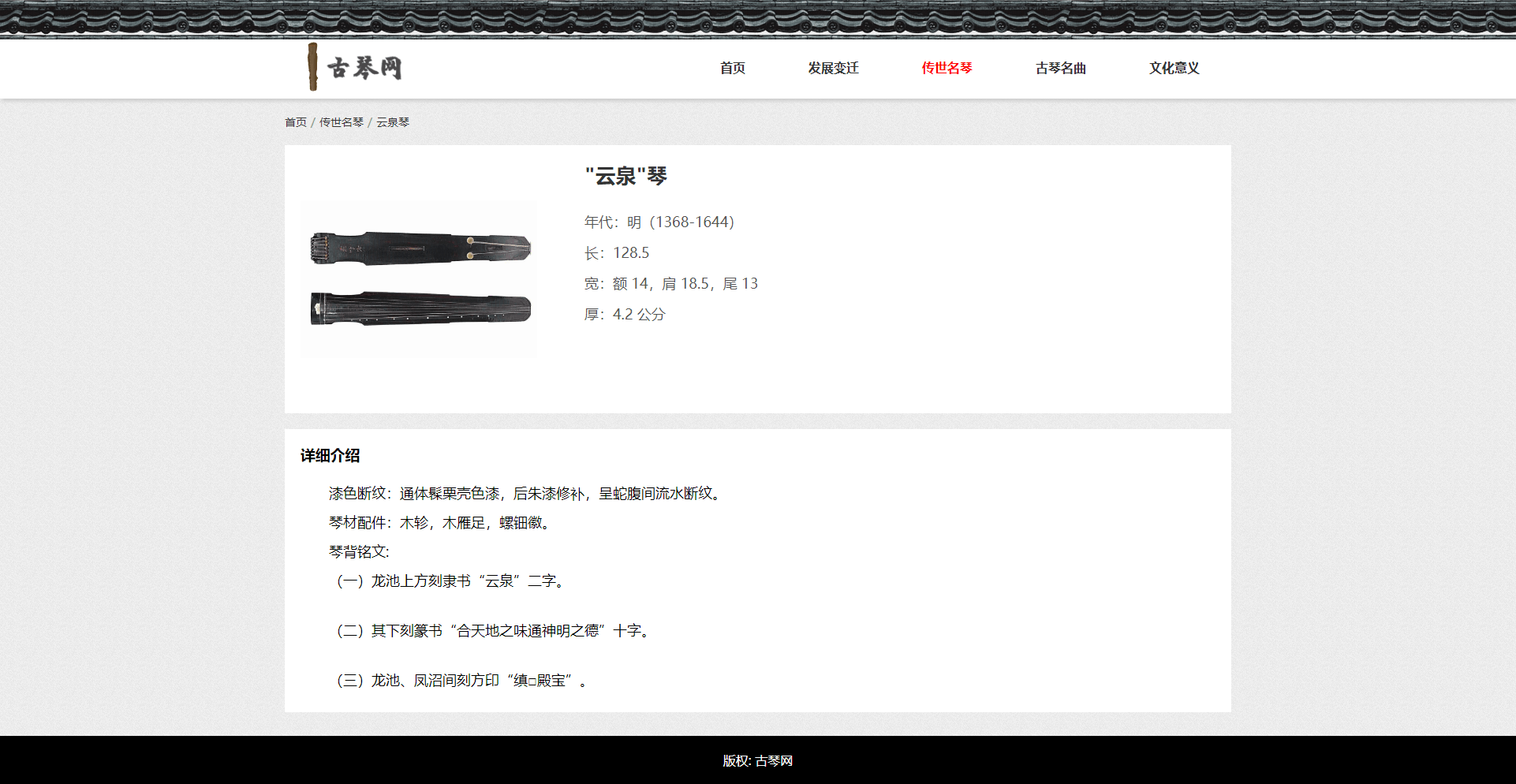Click the "云泉"琴 title heading
1516x784 pixels.
pyautogui.click(x=626, y=176)
